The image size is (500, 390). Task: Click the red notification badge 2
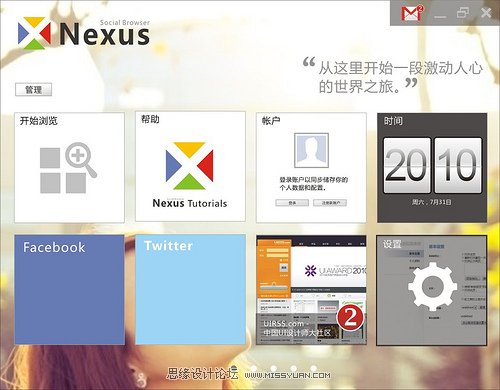point(350,318)
